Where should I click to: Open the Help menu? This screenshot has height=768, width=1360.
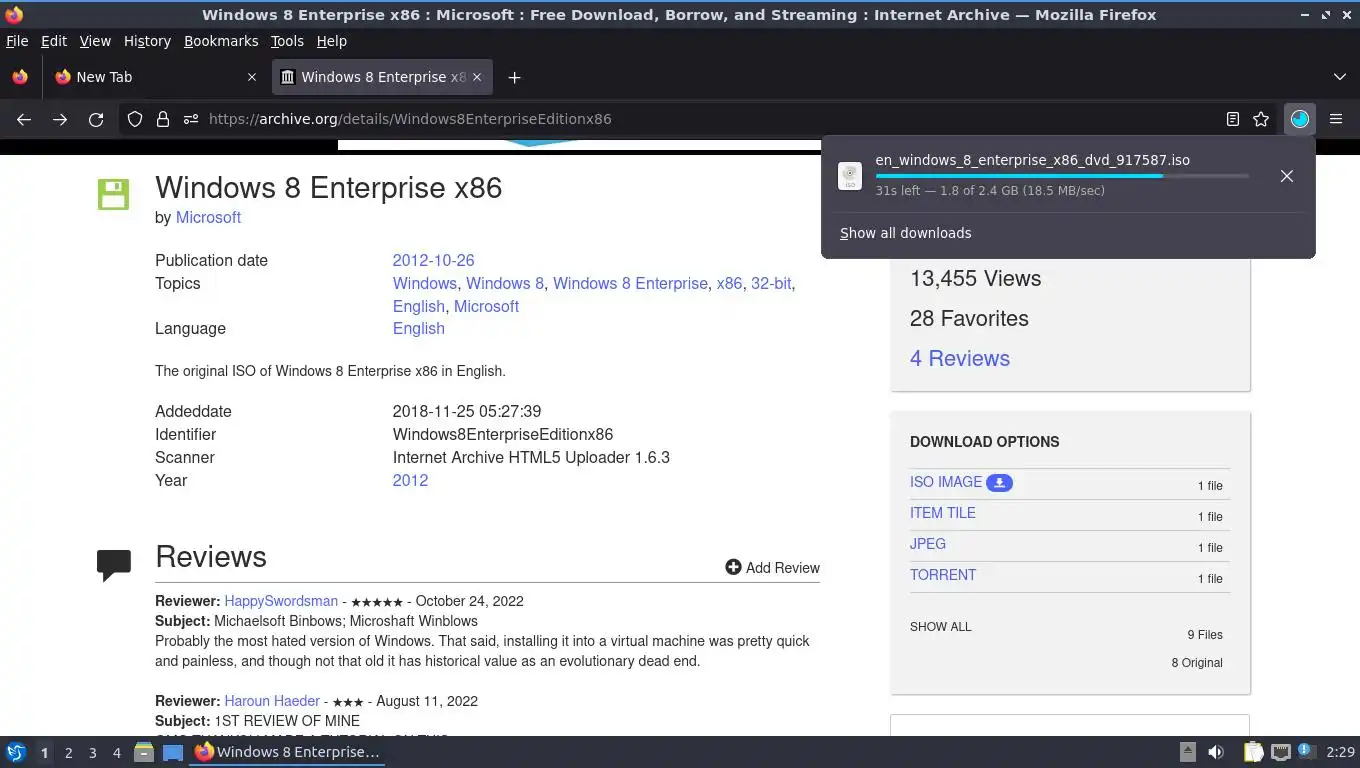(331, 41)
